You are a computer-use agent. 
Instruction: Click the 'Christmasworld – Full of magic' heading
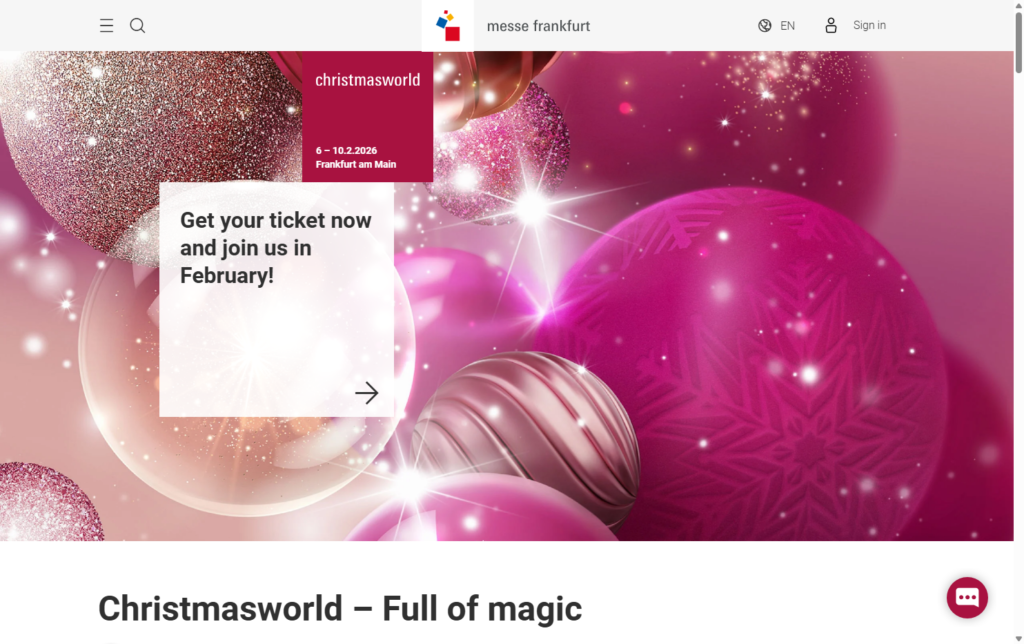[340, 608]
